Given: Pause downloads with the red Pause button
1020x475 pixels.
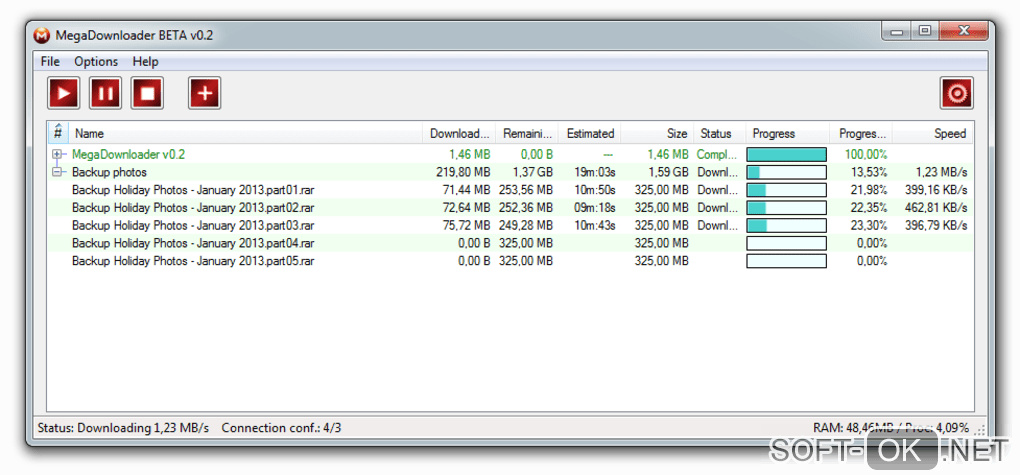Looking at the screenshot, I should [105, 93].
